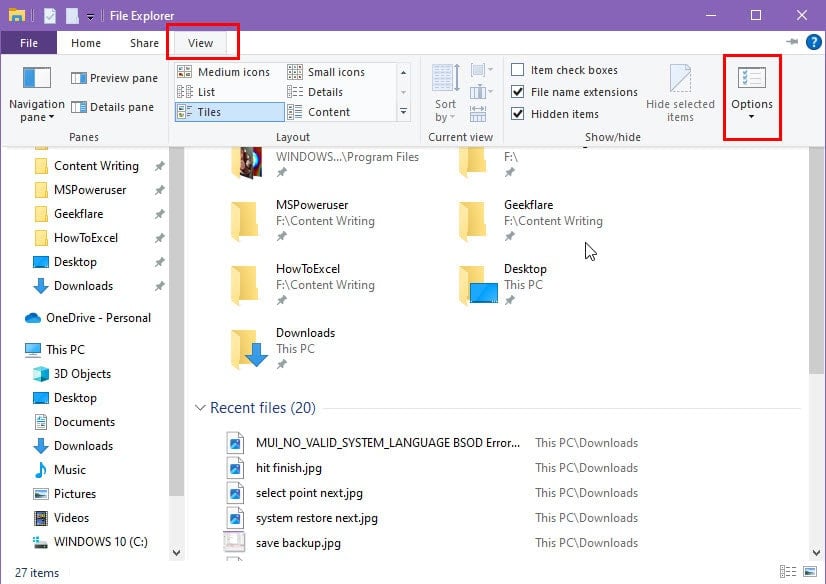Switch to the Home tab
This screenshot has height=584, width=826.
[85, 43]
